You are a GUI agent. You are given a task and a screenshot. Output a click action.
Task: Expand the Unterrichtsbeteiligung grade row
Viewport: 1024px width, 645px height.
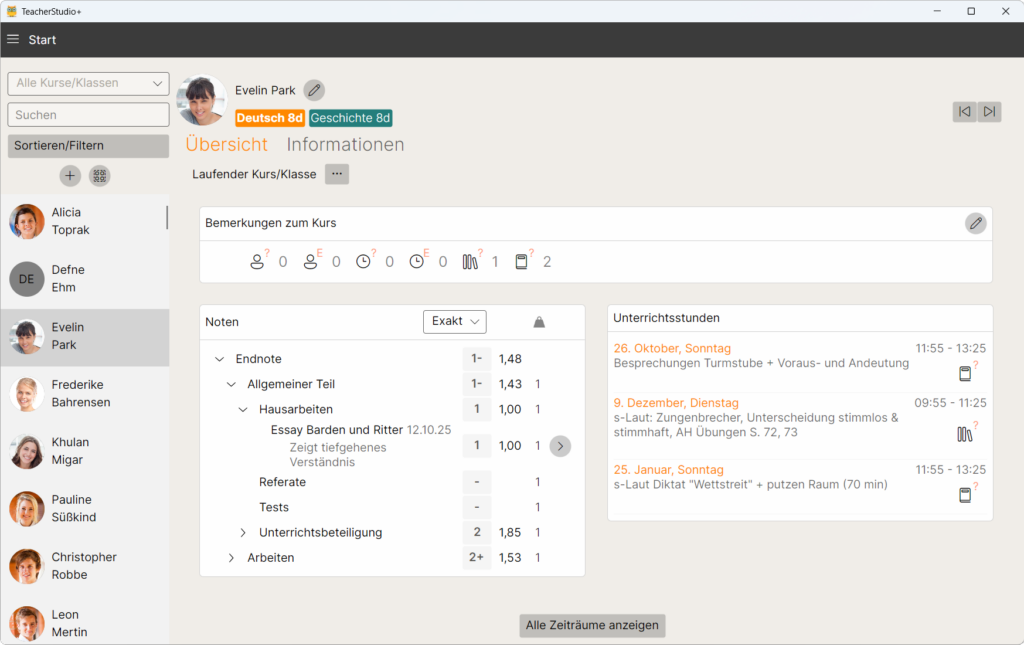click(242, 533)
